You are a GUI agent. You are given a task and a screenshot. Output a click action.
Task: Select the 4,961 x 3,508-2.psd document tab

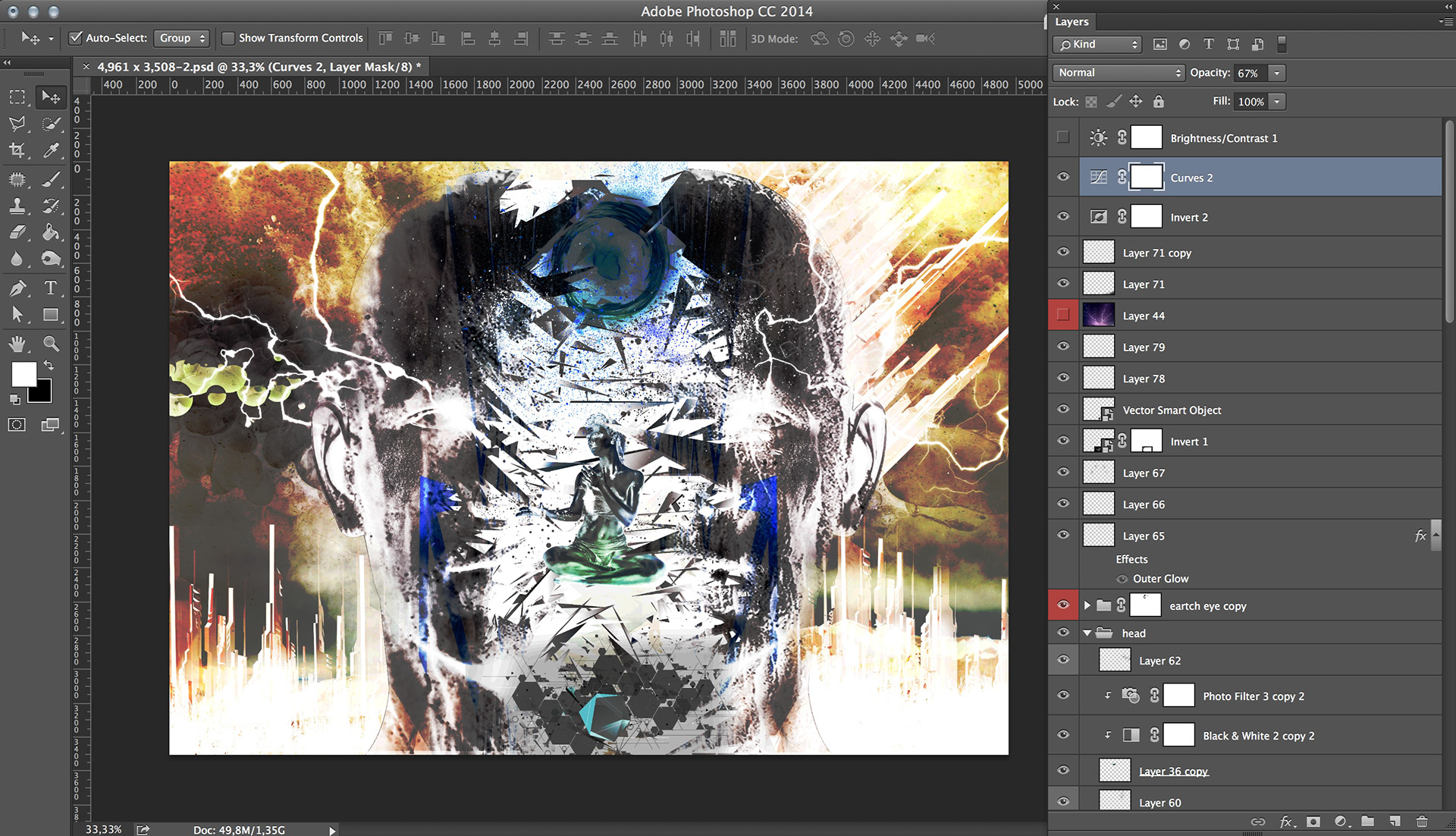coord(254,67)
